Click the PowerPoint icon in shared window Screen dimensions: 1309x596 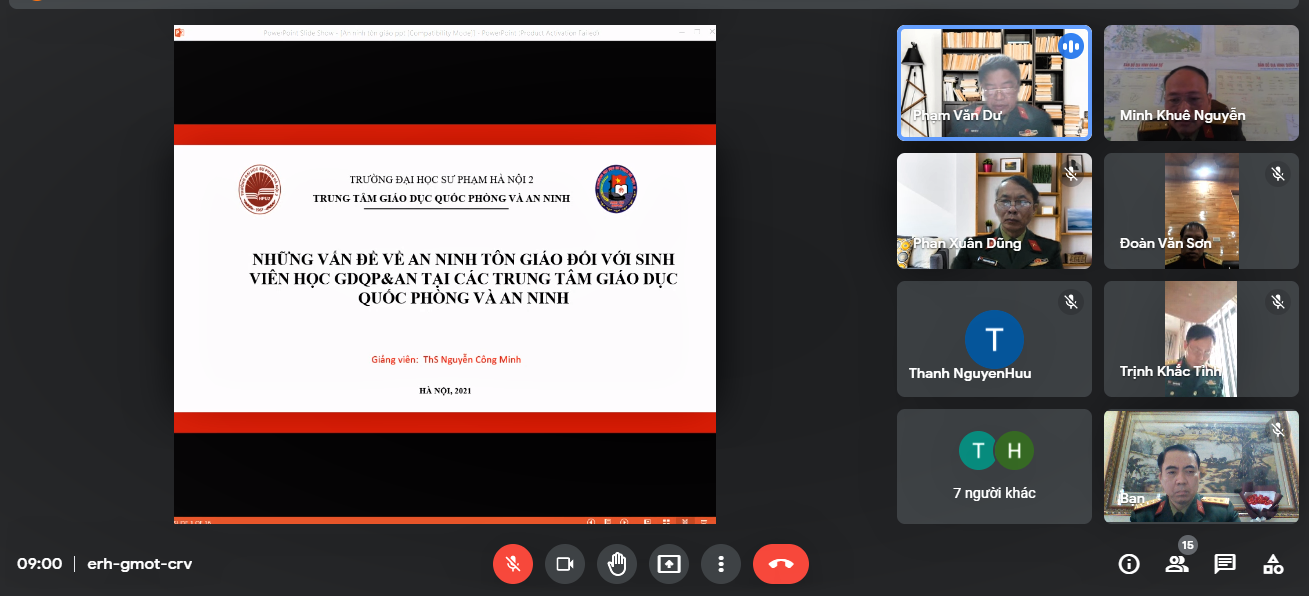tap(181, 33)
